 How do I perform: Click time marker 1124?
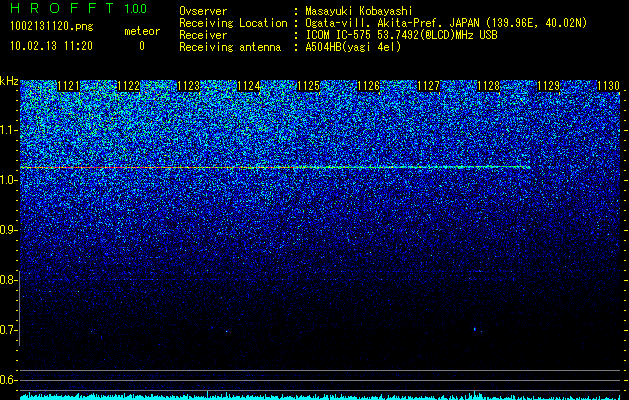point(248,86)
